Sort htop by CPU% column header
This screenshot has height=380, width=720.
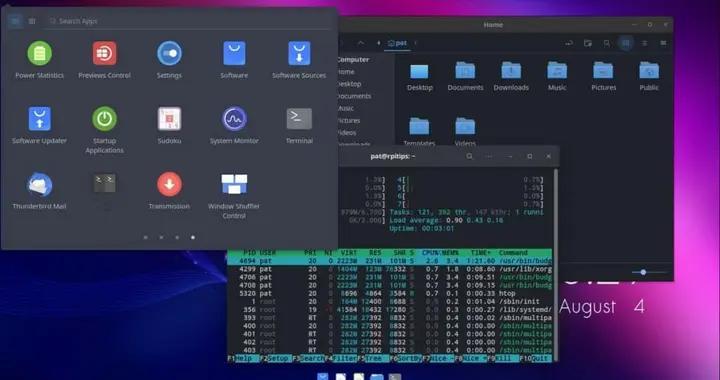coord(431,253)
